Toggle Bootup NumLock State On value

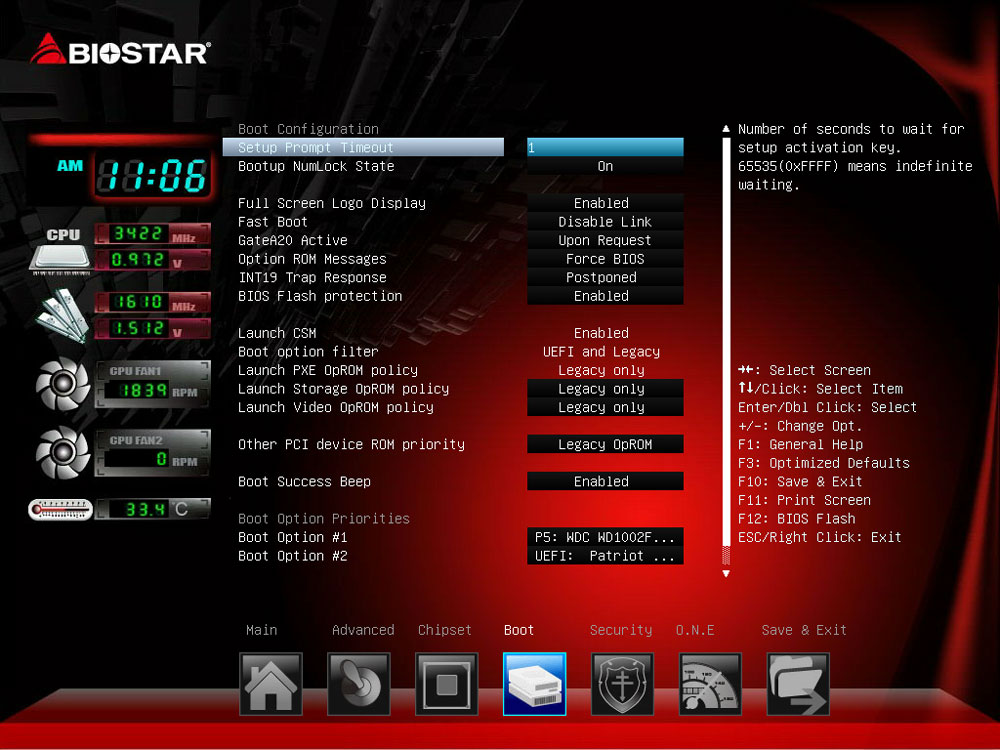pos(605,166)
